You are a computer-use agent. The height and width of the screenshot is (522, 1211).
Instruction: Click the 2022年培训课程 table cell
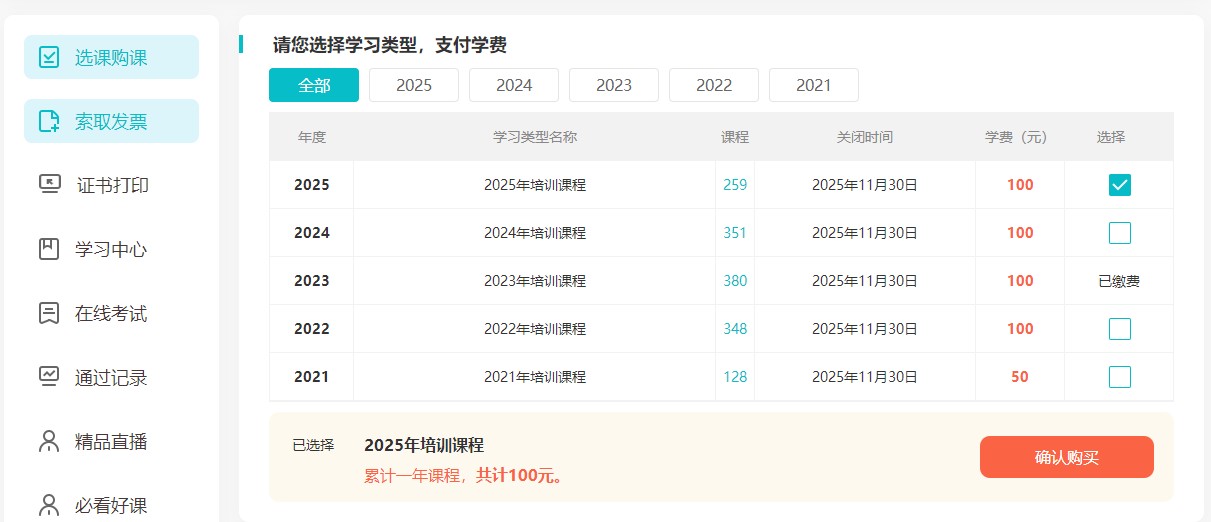coord(535,329)
